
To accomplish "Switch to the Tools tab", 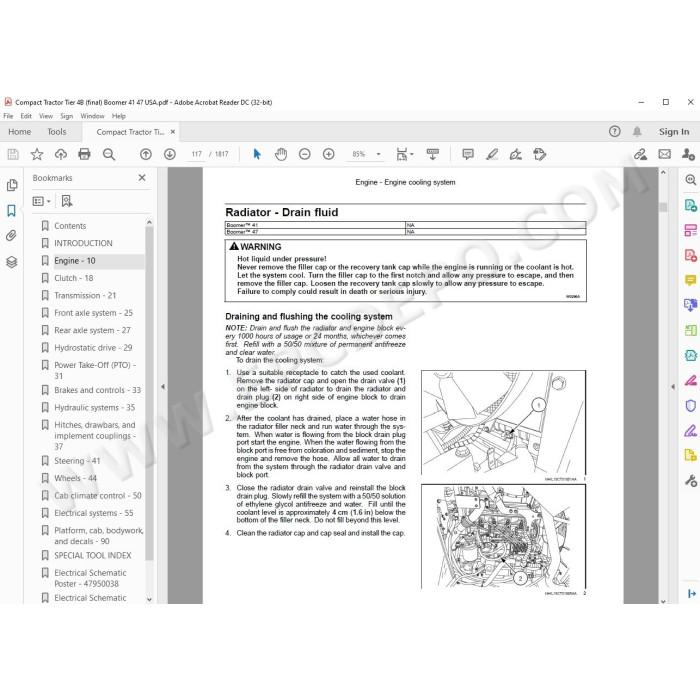I will (x=57, y=132).
